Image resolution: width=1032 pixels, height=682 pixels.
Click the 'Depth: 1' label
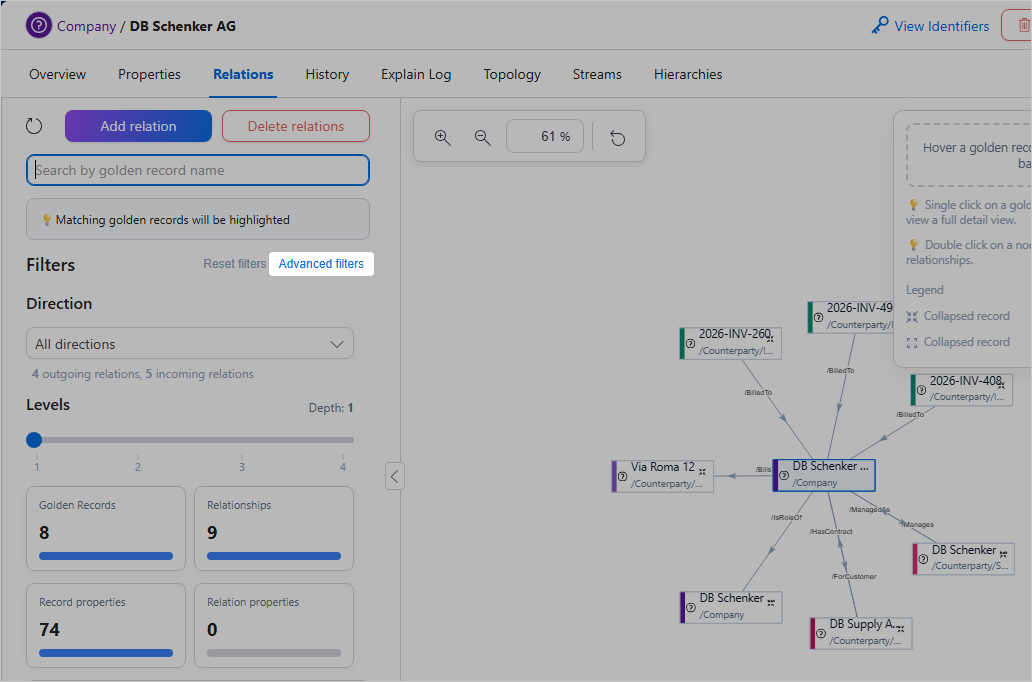331,408
